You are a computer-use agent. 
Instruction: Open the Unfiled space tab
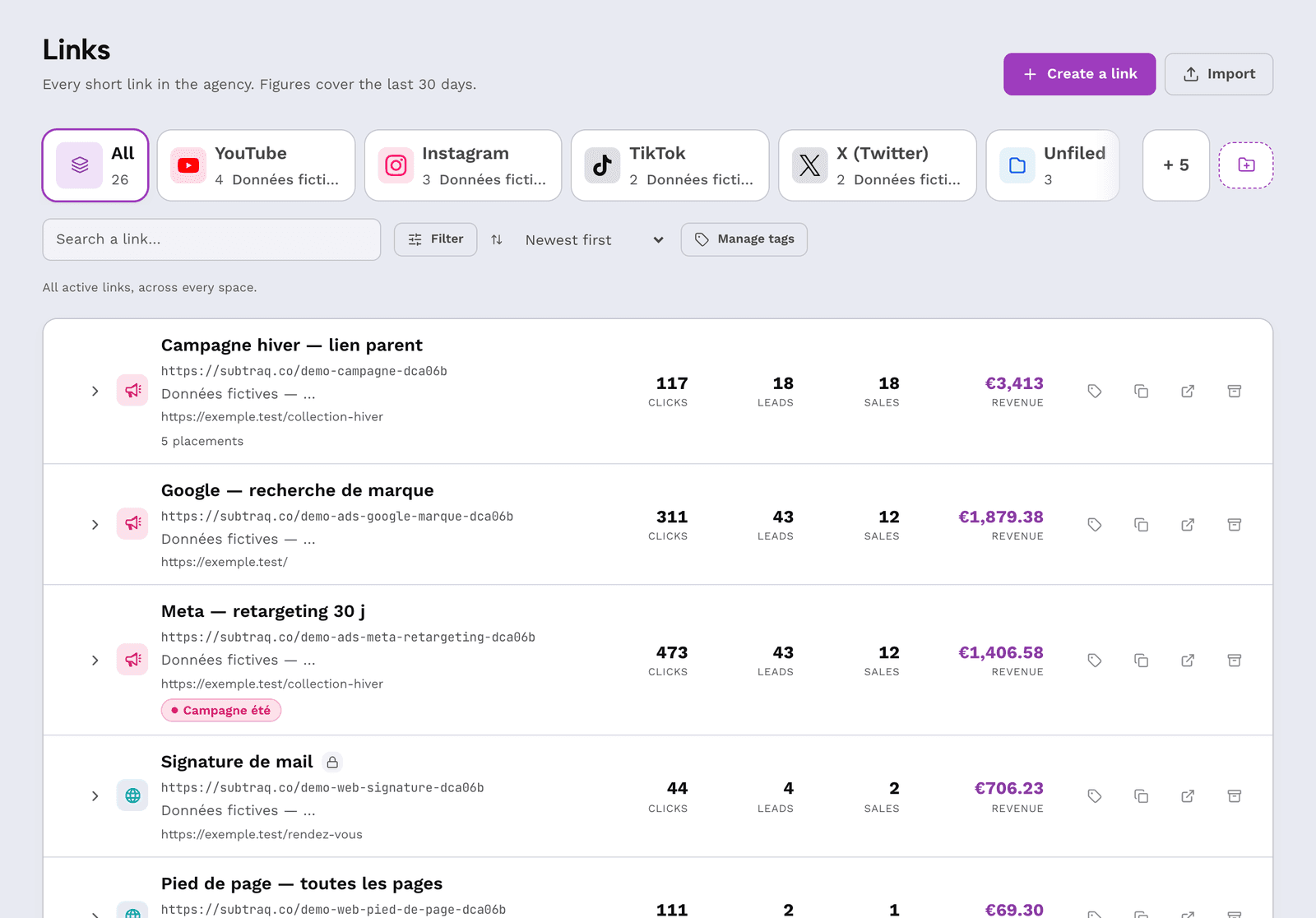[x=1053, y=165]
